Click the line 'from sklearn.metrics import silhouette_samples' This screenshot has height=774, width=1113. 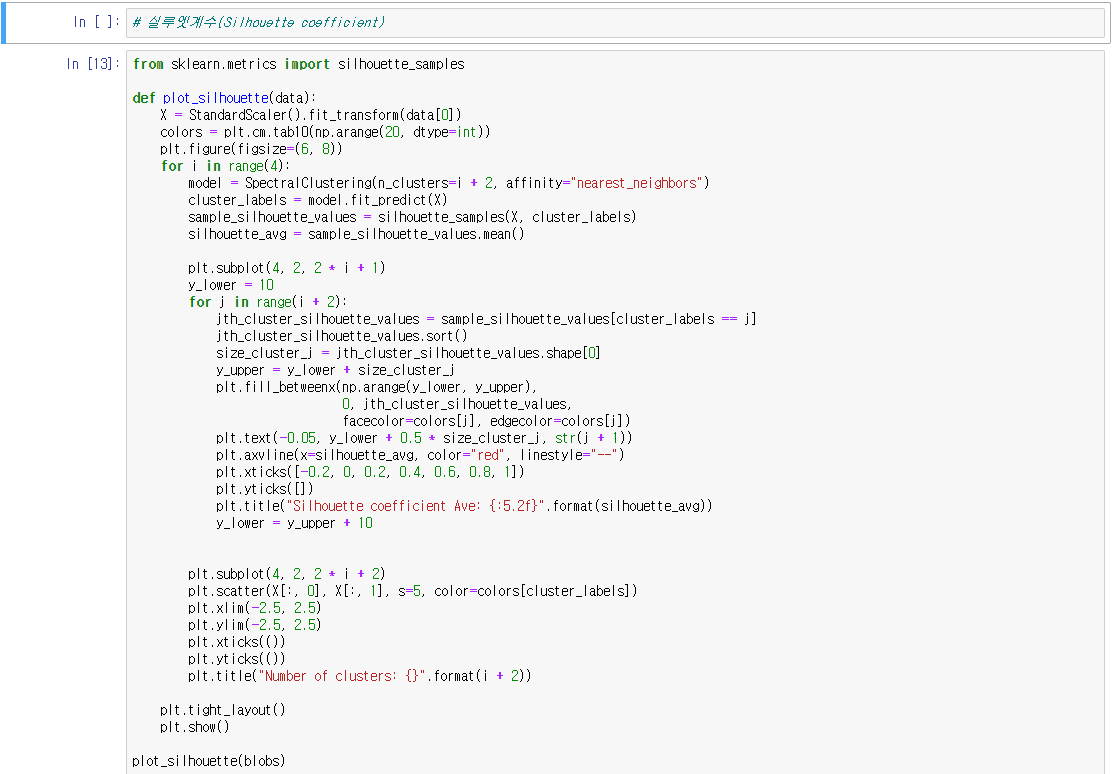click(x=299, y=64)
